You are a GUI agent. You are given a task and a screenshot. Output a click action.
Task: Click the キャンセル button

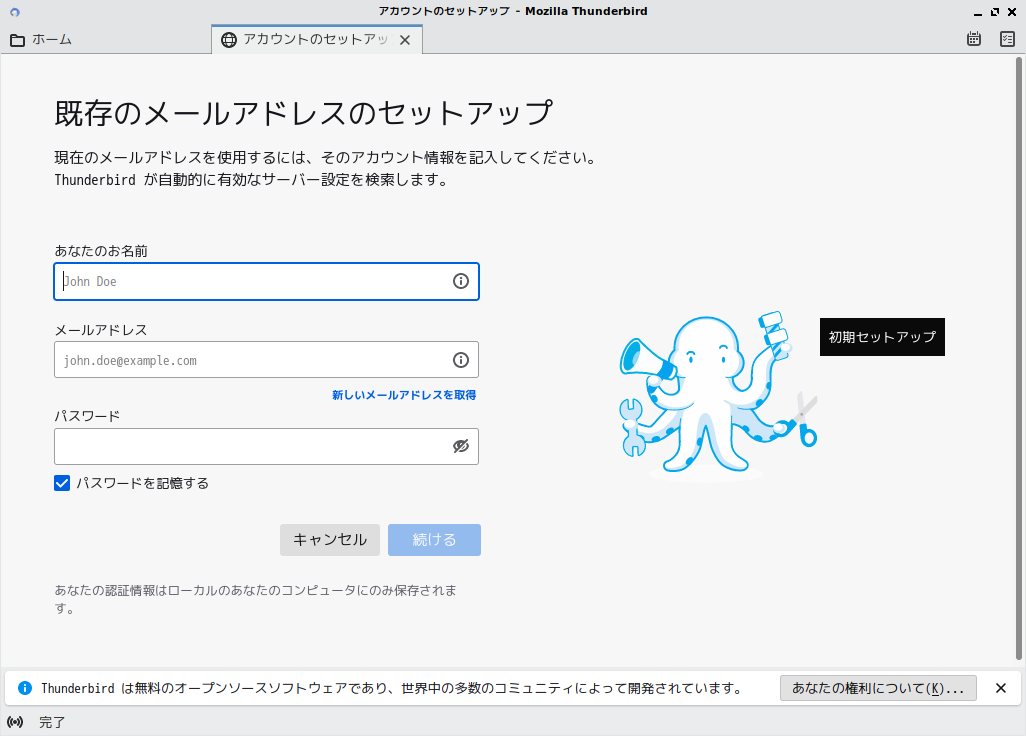tap(330, 540)
